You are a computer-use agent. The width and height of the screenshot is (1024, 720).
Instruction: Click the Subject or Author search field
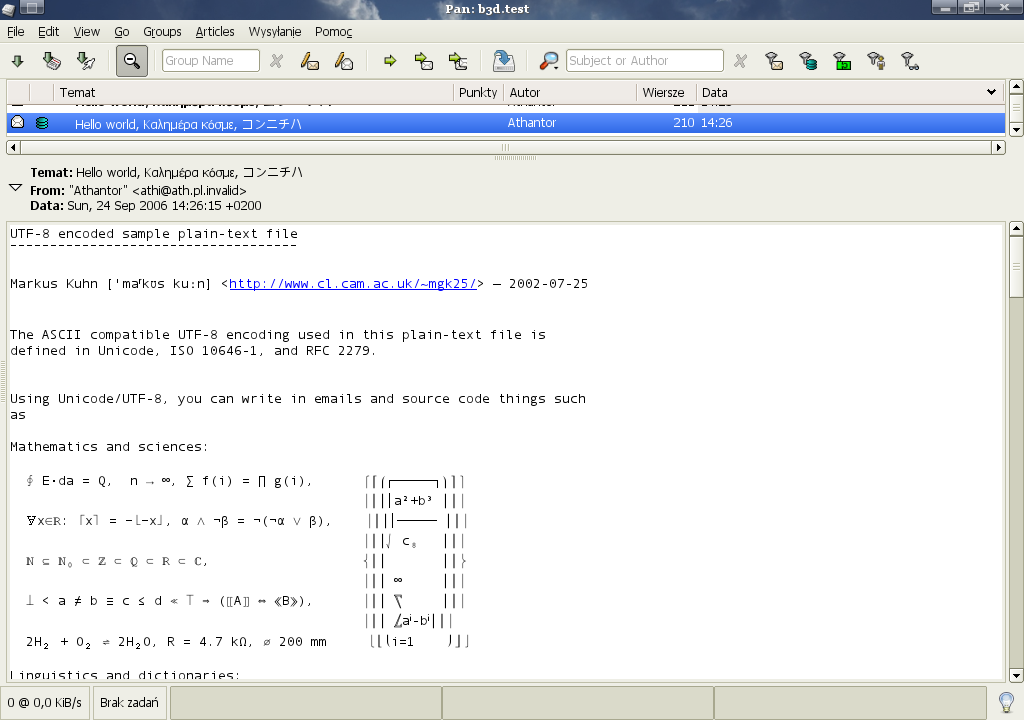645,61
